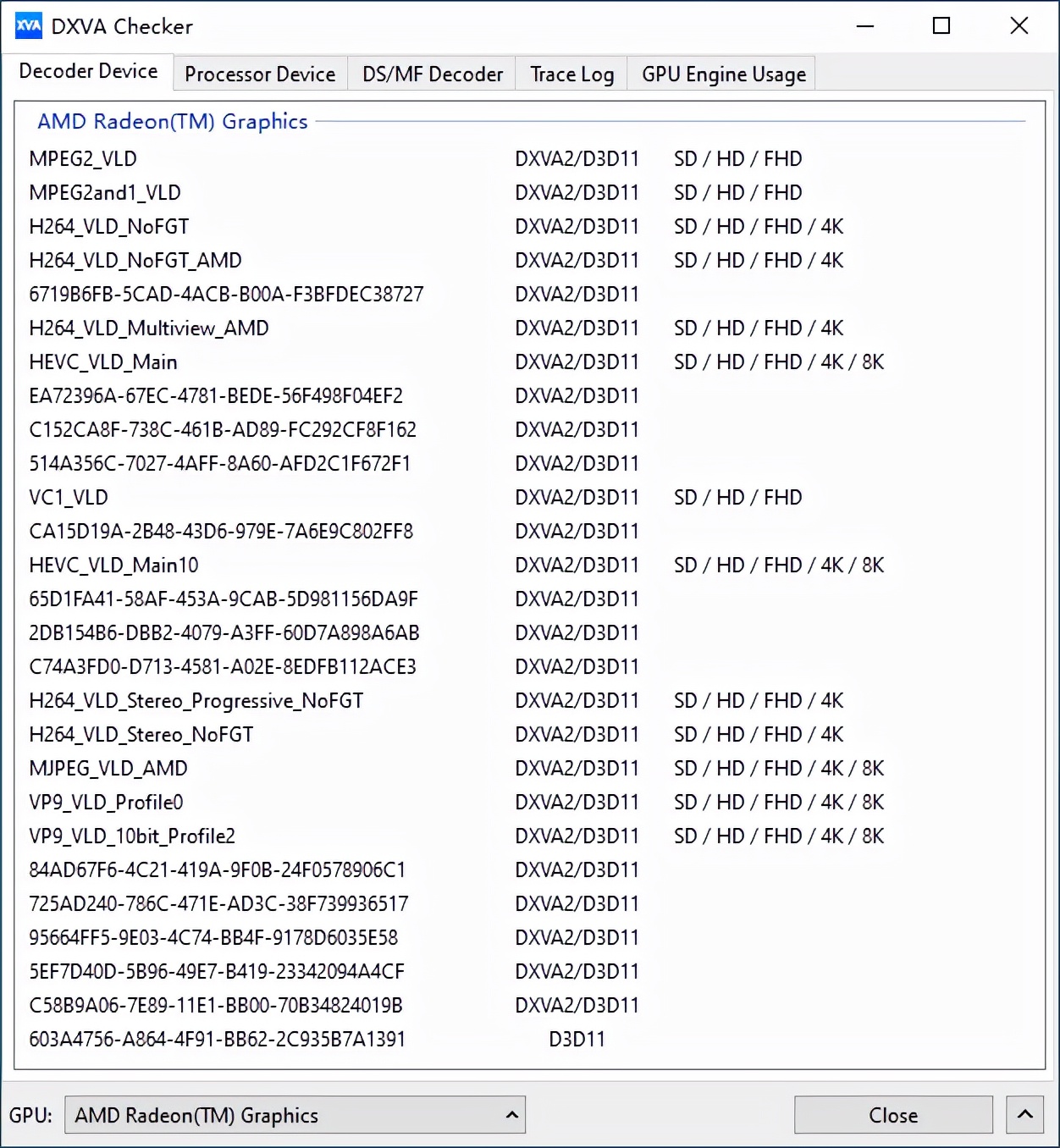
Task: Click the resolution list for HEVC_VLD_Main
Action: (x=779, y=362)
